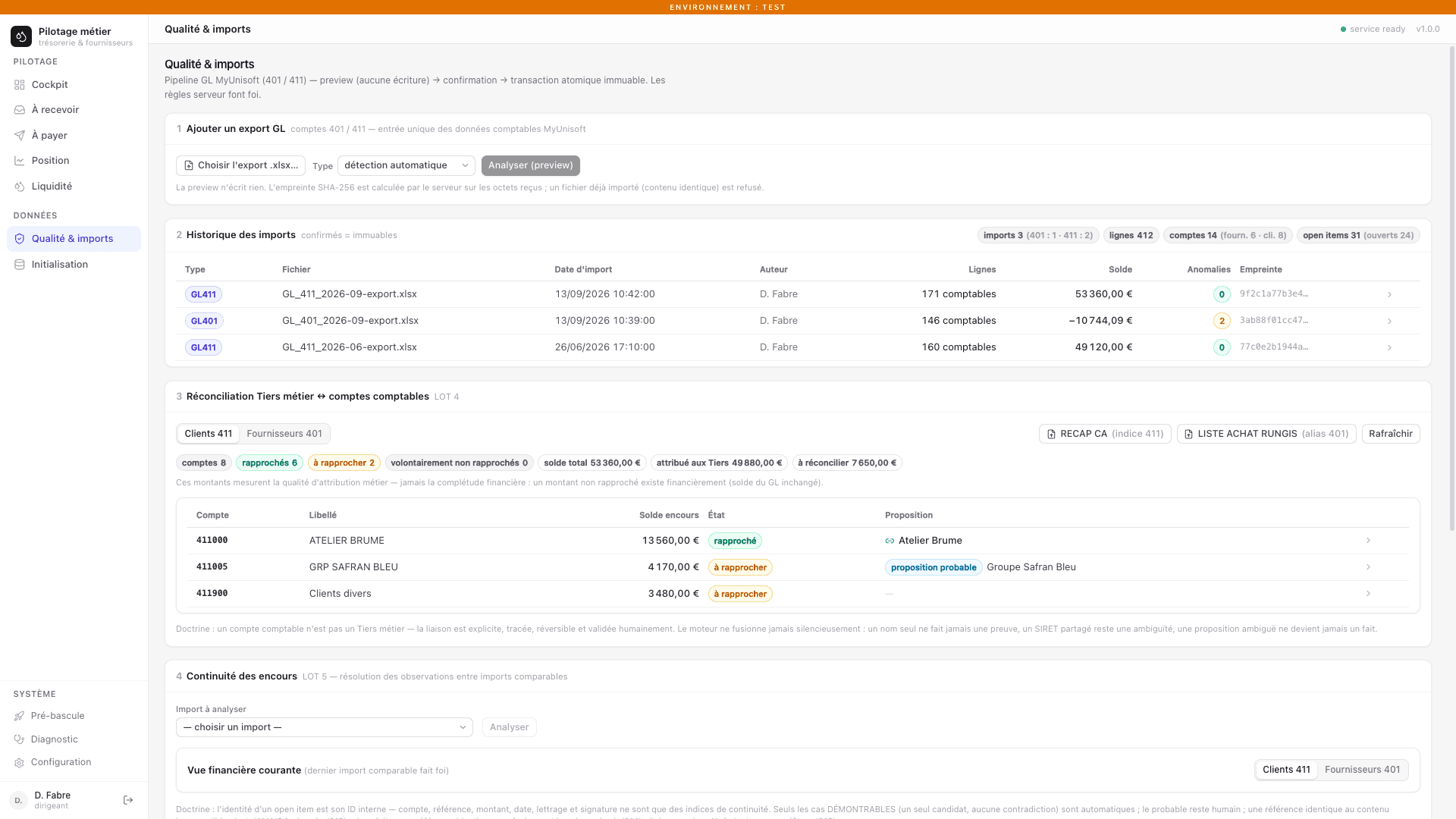Open Initialisation in the sidebar
The width and height of the screenshot is (1456, 819).
(x=74, y=264)
